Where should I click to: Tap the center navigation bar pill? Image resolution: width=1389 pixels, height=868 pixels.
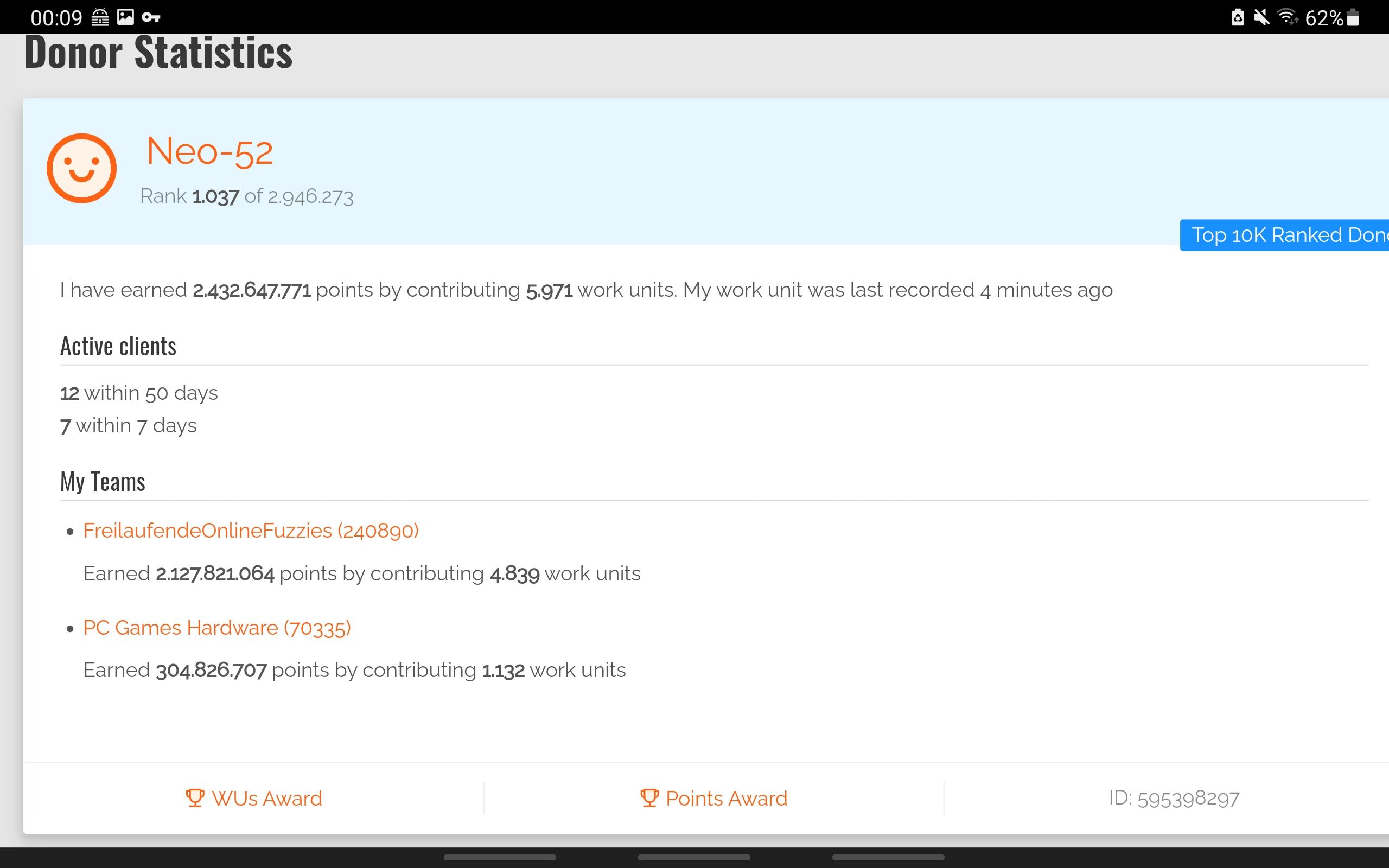(694, 857)
